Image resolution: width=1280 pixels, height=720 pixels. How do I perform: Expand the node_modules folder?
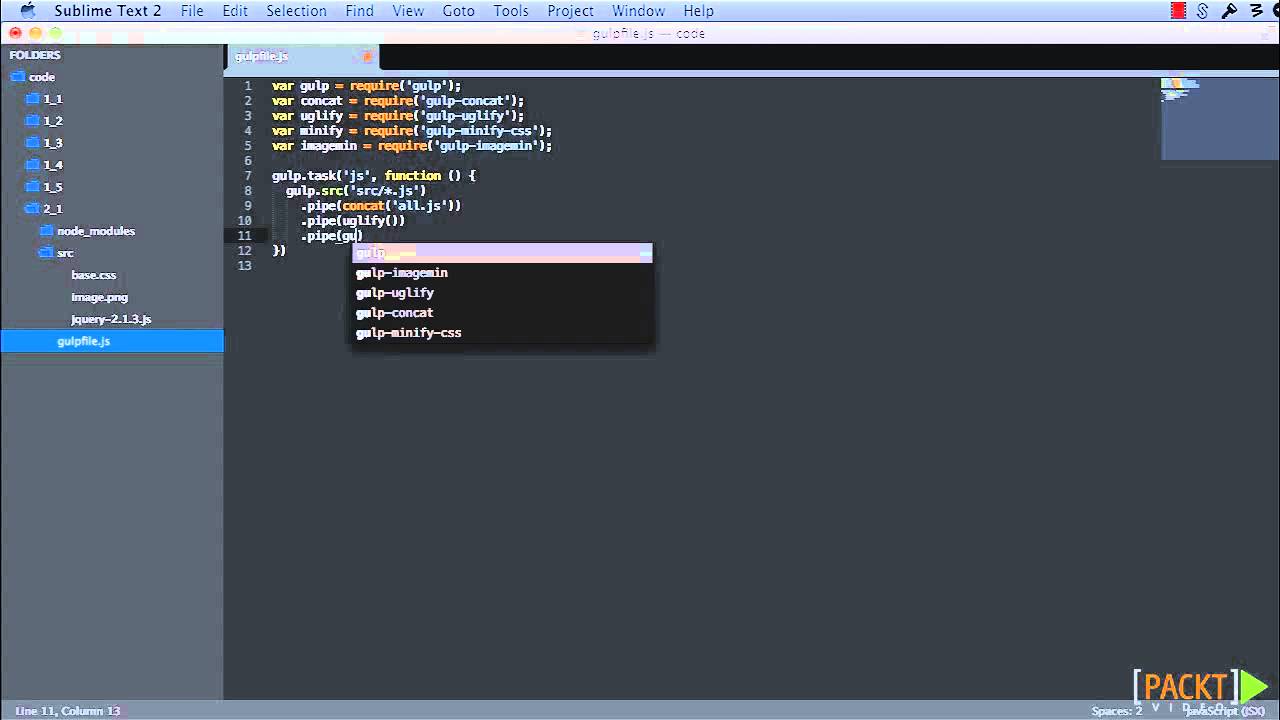[46, 231]
